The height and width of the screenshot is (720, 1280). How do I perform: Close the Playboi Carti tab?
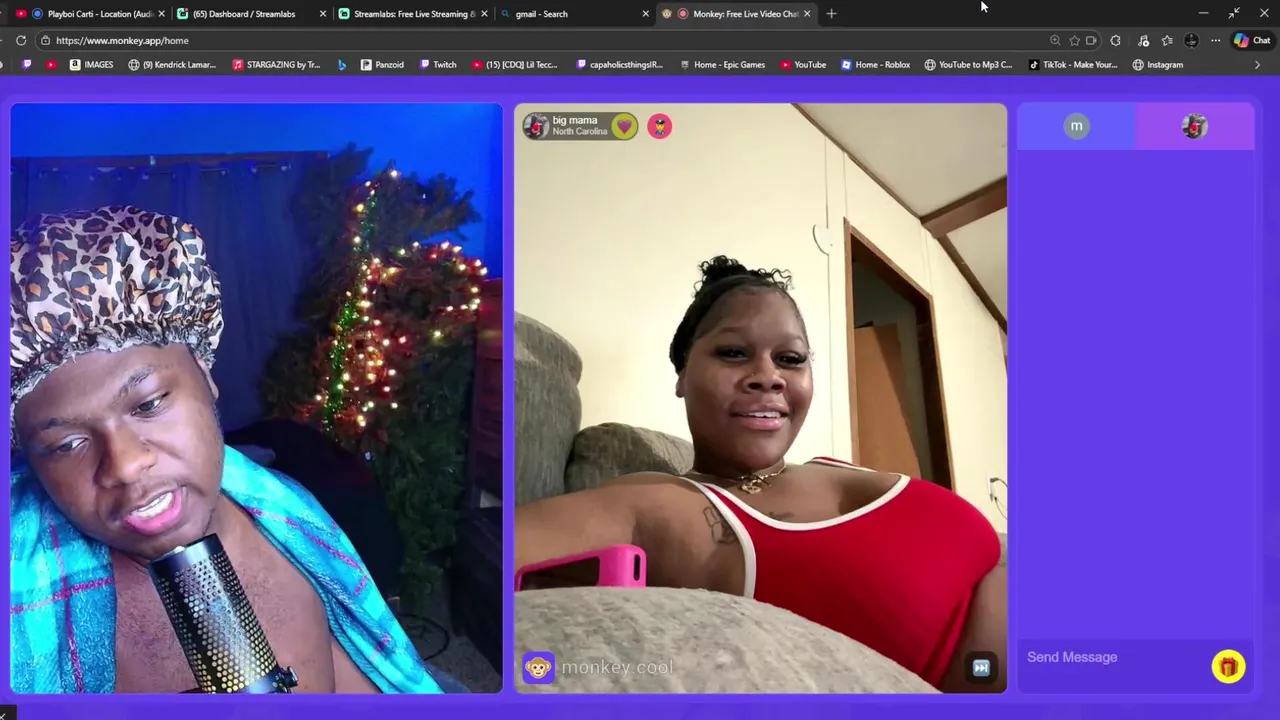click(161, 14)
